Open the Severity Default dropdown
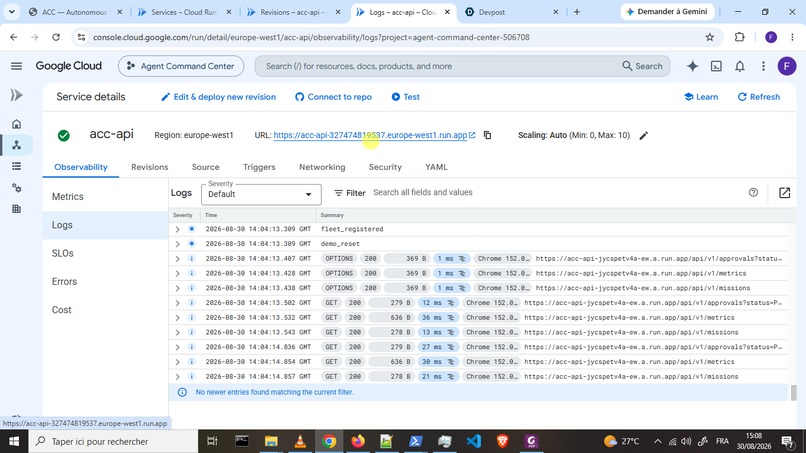Viewport: 806px width, 453px height. [261, 194]
